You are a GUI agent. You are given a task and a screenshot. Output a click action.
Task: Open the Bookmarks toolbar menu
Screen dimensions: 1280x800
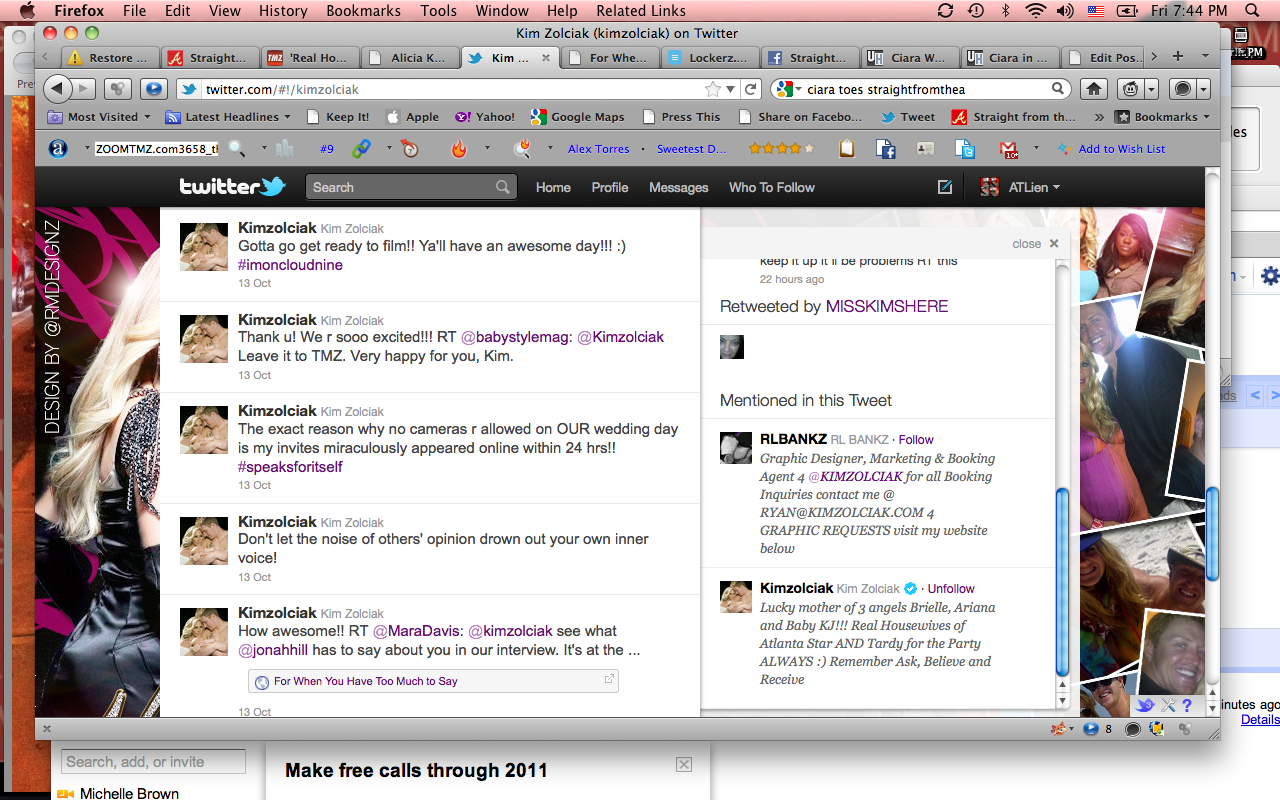(x=1162, y=117)
